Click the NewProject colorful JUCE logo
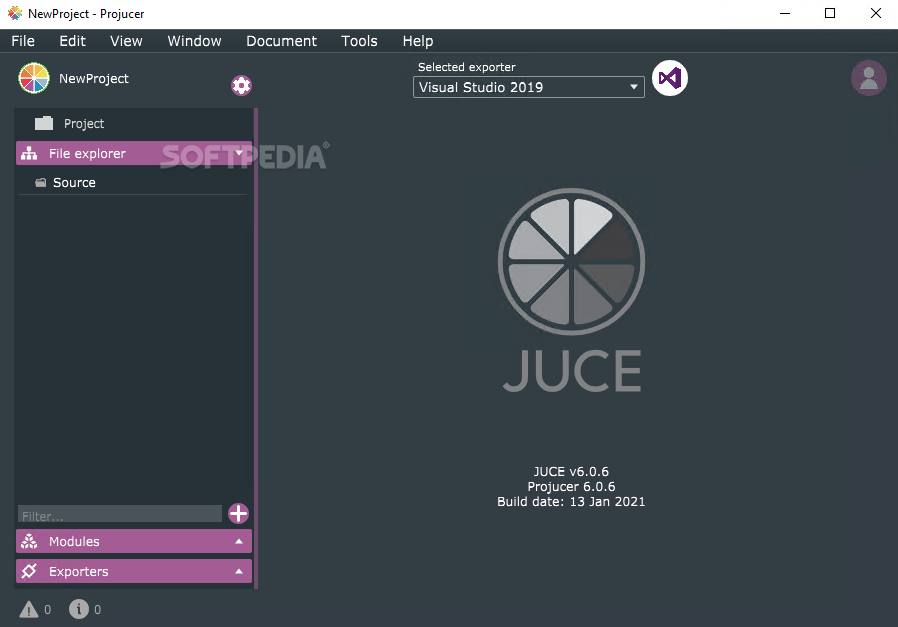This screenshot has height=627, width=898. point(34,78)
